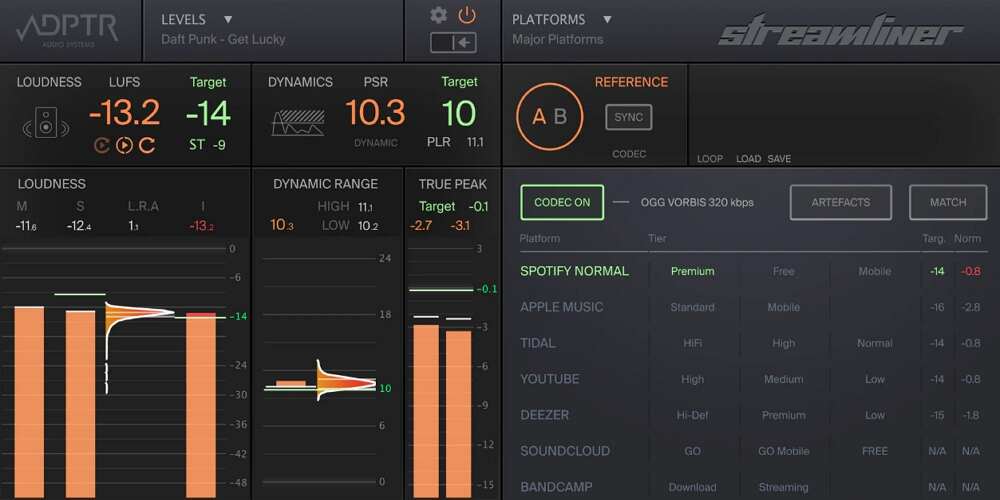Click the -14 loudness target value

[208, 114]
